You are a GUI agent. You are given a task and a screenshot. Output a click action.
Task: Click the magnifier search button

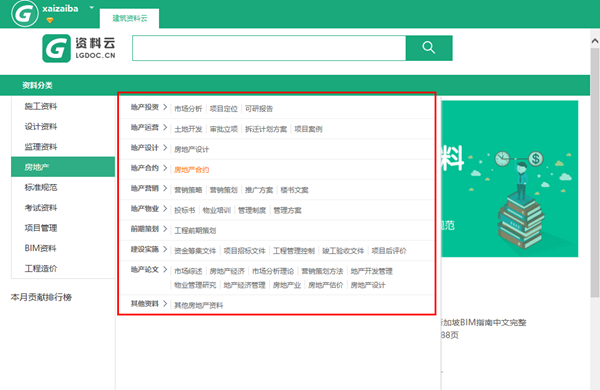tap(429, 48)
